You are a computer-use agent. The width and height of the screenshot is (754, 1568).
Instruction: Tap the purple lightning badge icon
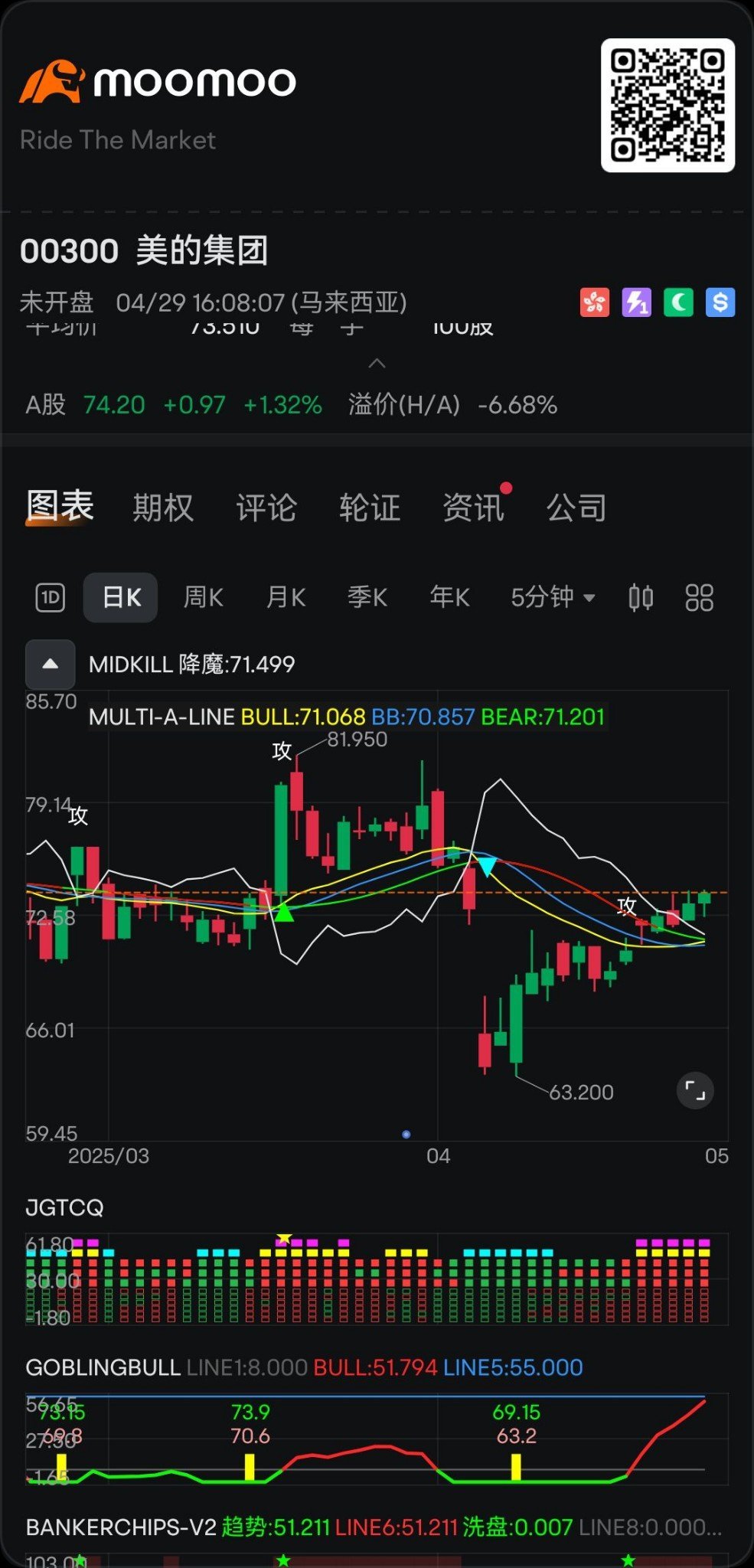[636, 302]
